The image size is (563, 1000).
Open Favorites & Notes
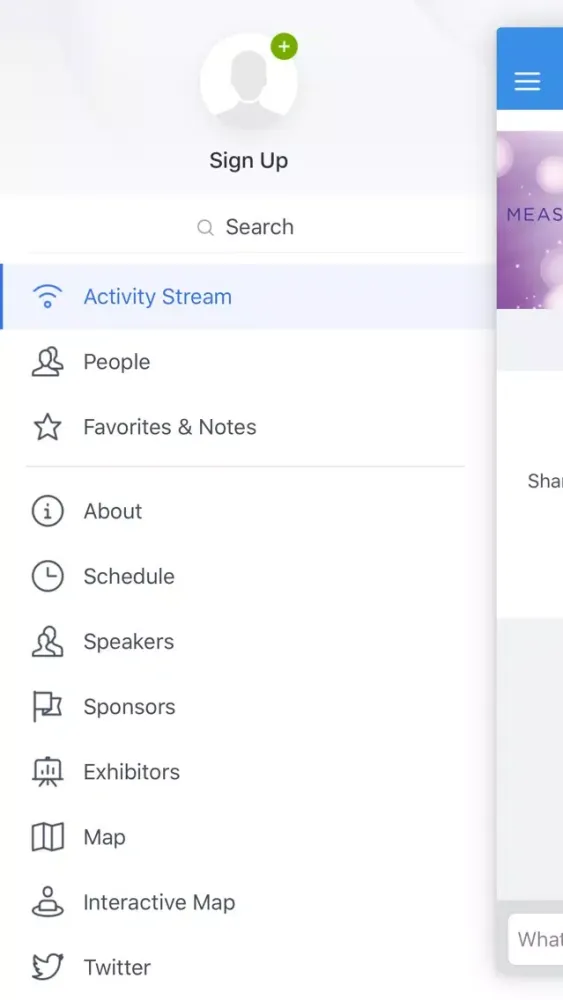point(248,427)
